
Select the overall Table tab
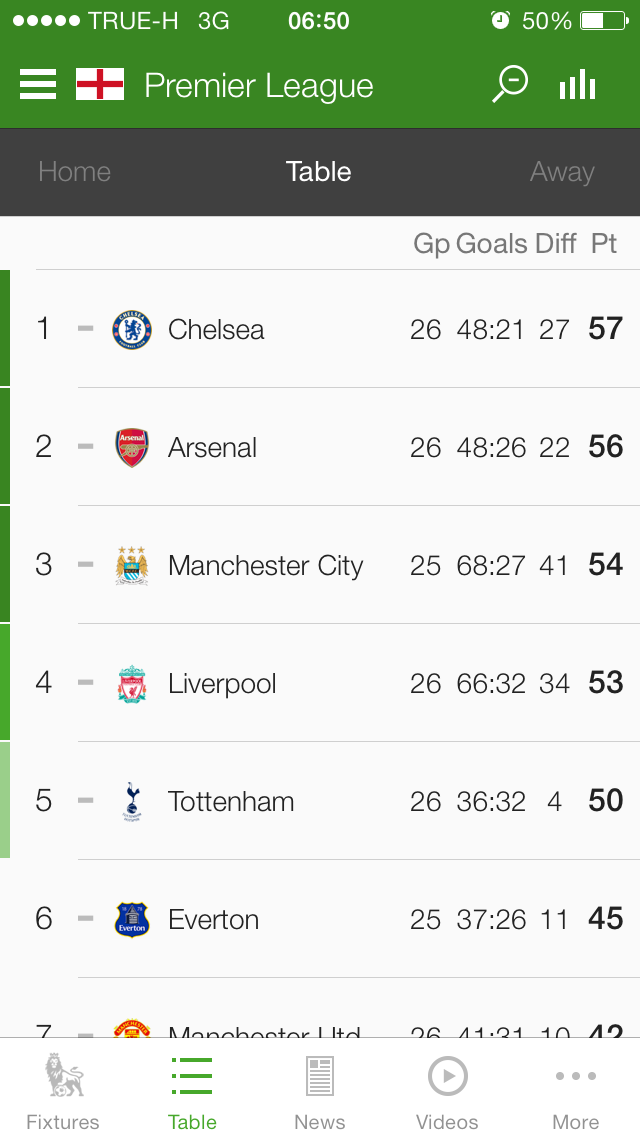319,172
